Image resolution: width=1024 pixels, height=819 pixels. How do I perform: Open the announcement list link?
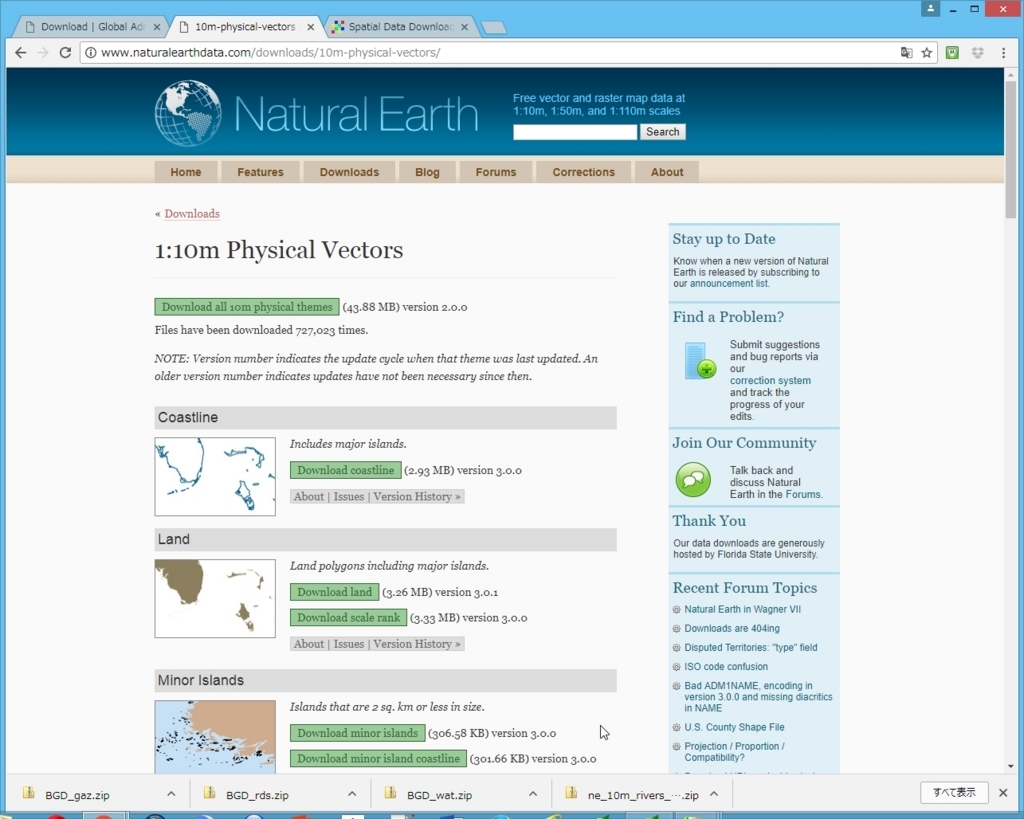(x=729, y=283)
